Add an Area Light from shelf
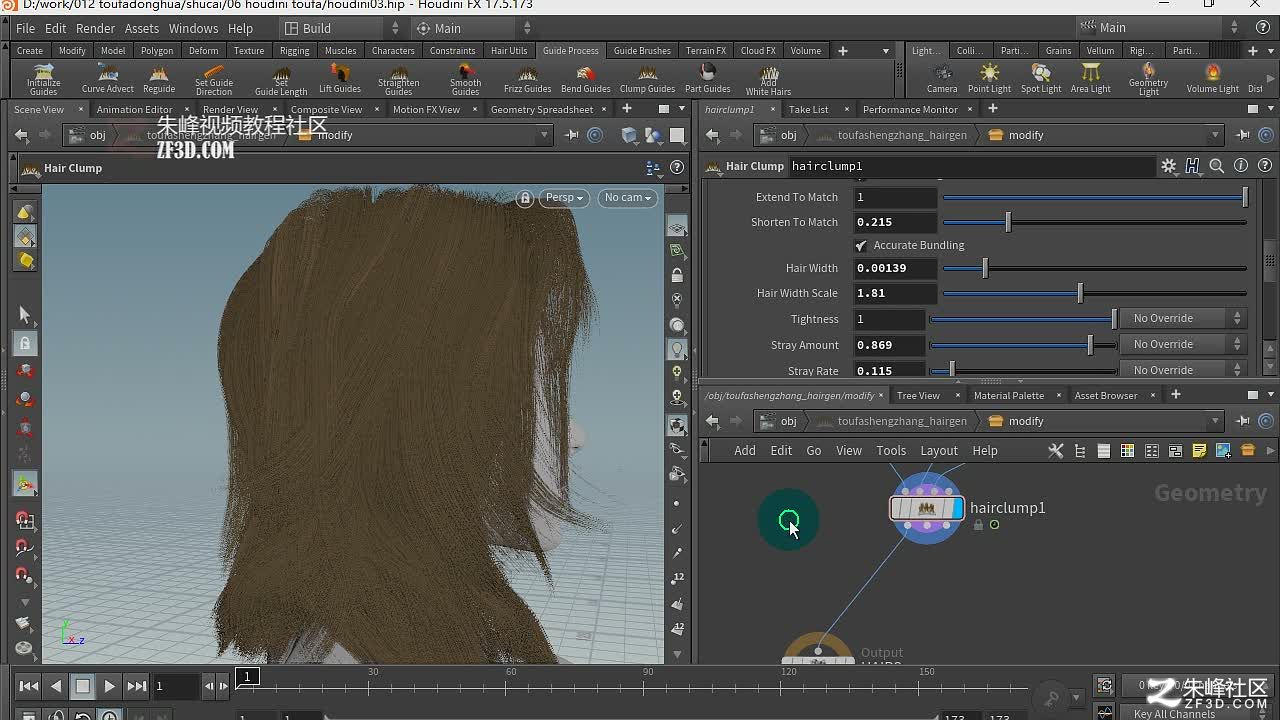1280x720 pixels. (x=1090, y=79)
